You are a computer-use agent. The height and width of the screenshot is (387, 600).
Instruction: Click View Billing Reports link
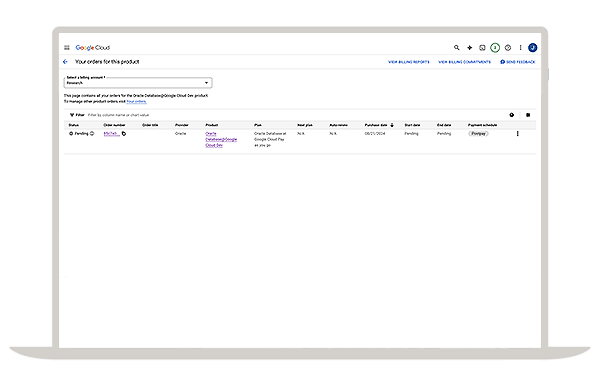[409, 62]
